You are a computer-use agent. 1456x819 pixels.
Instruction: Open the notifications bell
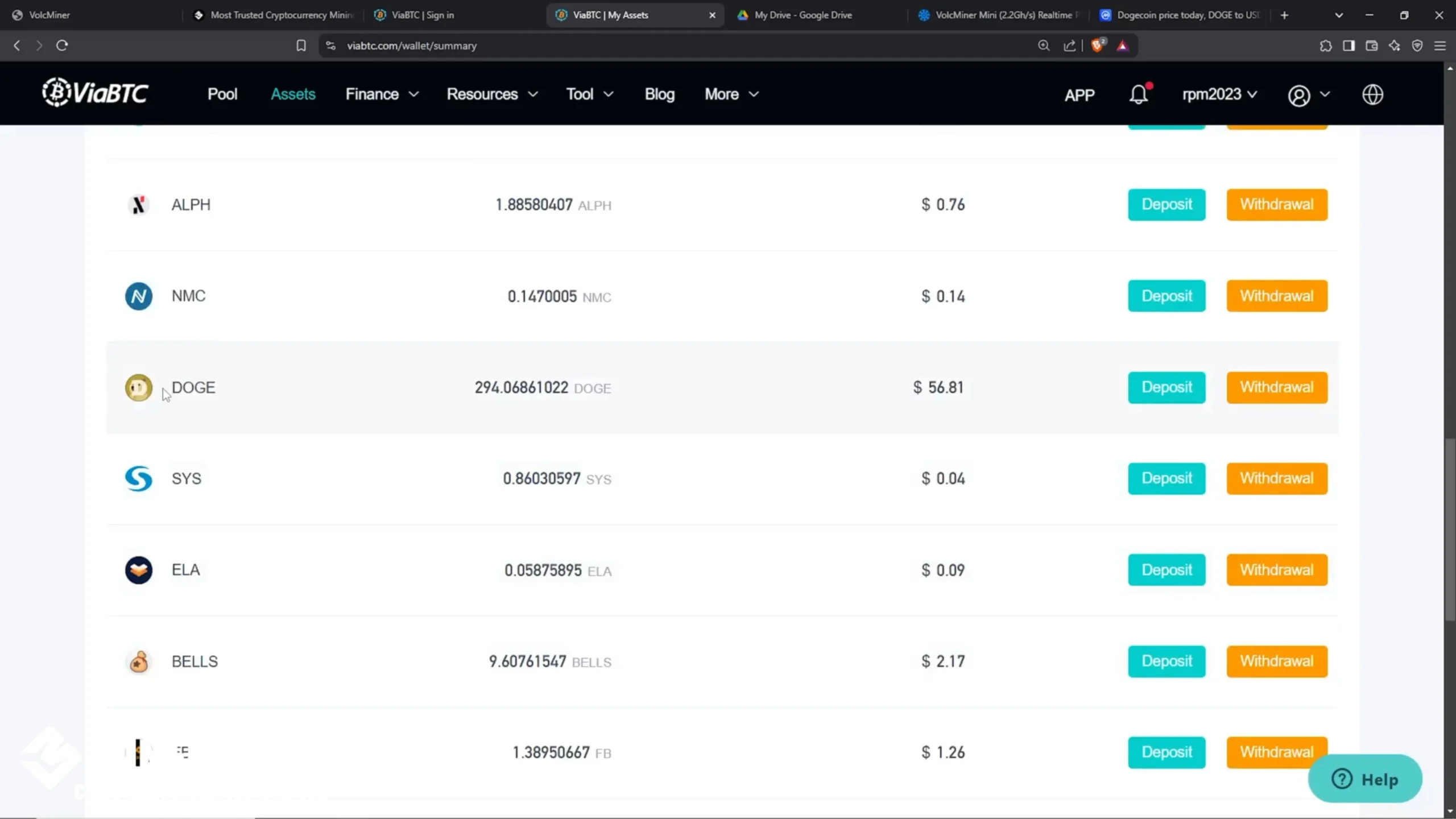click(x=1139, y=94)
